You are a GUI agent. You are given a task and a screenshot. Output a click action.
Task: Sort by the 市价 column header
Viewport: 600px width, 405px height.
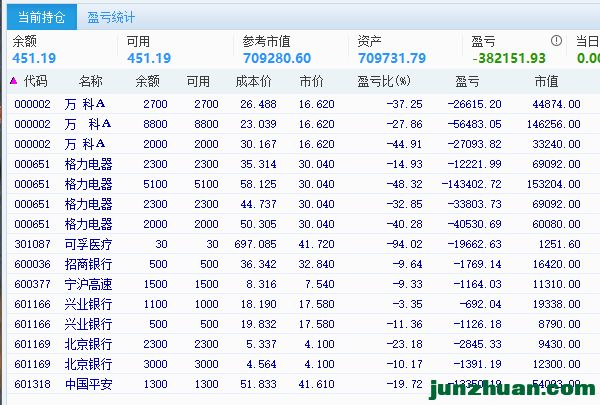click(311, 81)
